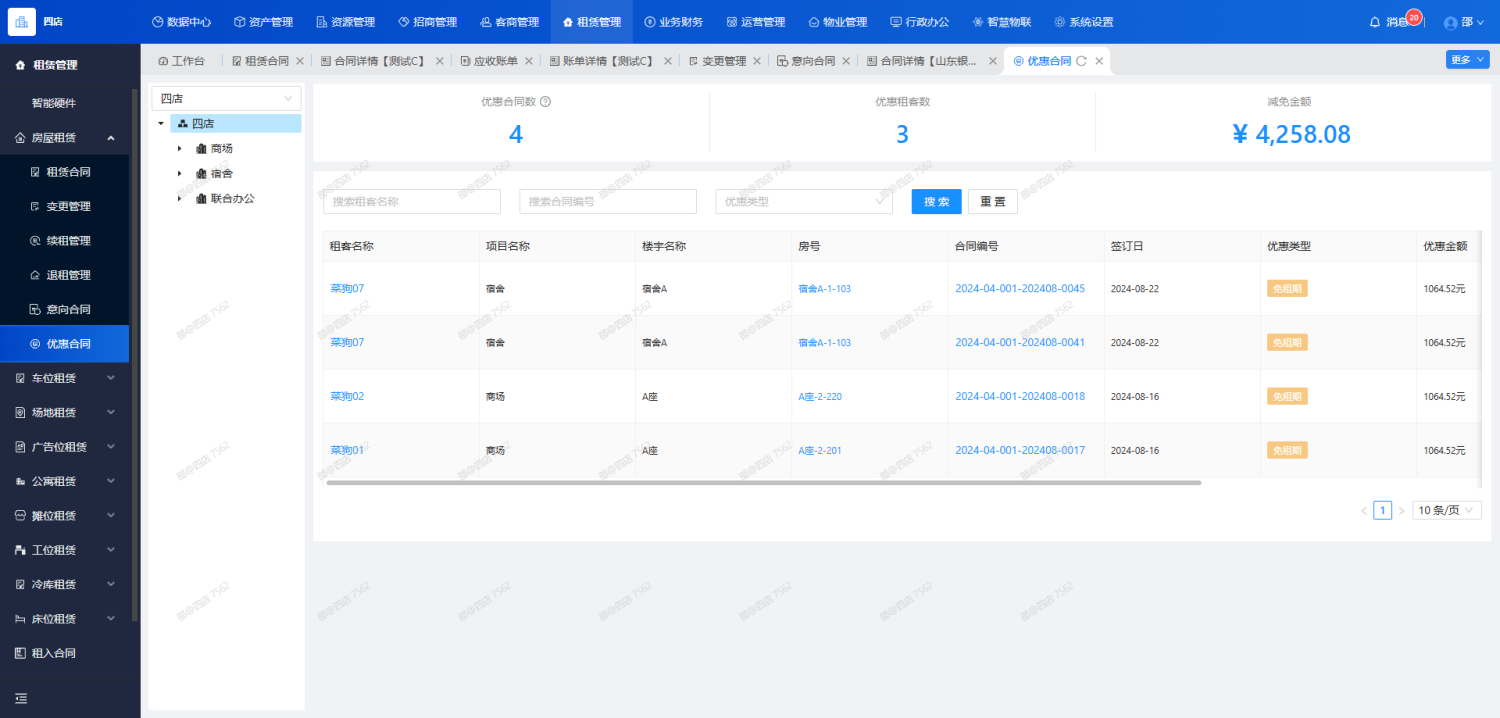Open 智慧物联 in the top navigation

pyautogui.click(x=1001, y=22)
